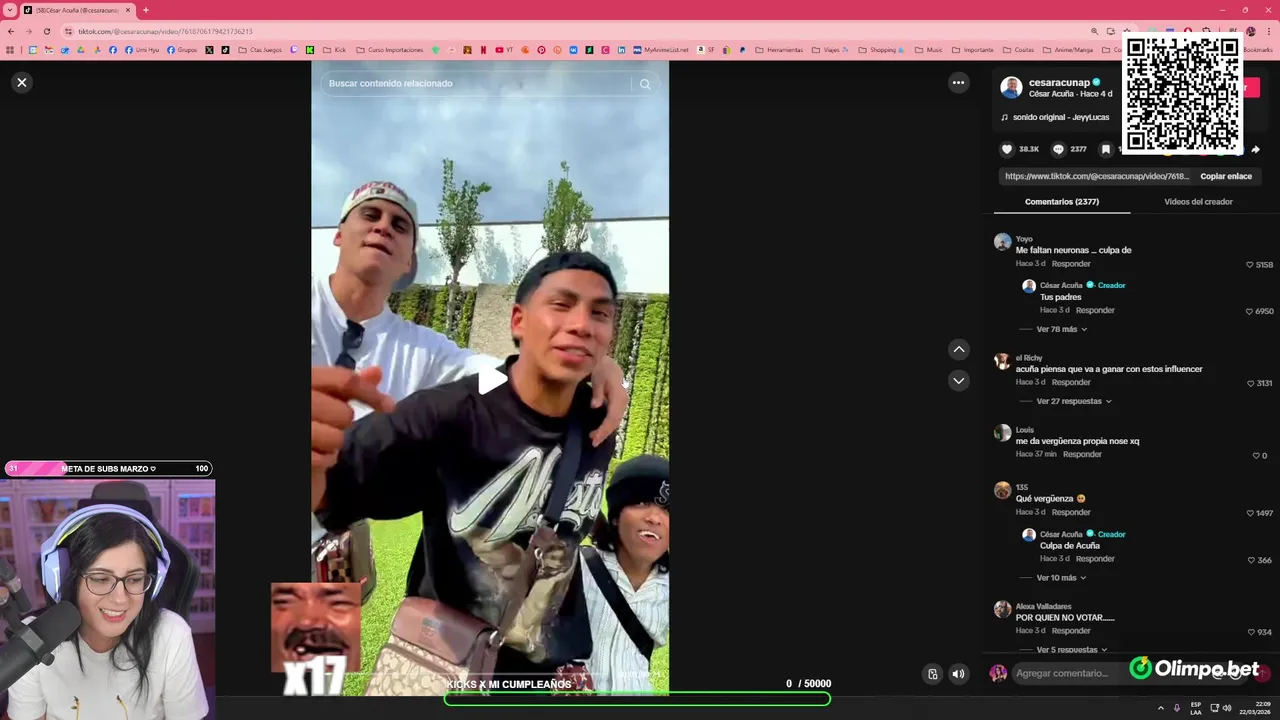This screenshot has height=720, width=1280.
Task: Like 'Qué vergüenza' comment with 1497 likes
Action: point(1250,513)
